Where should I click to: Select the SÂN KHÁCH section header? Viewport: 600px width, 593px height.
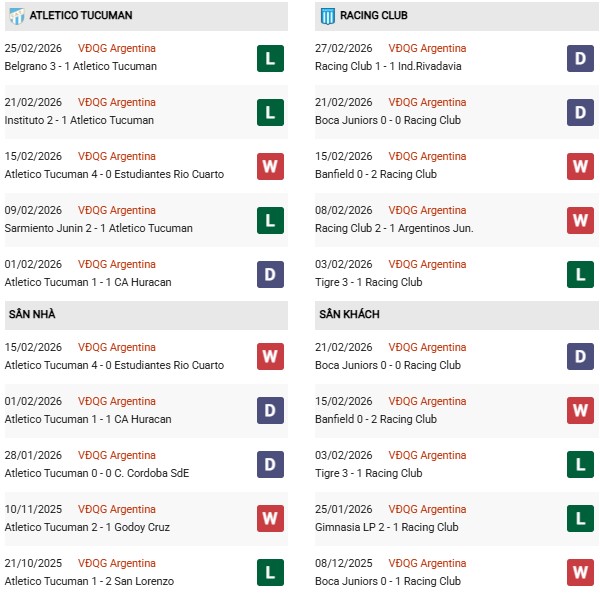point(349,314)
